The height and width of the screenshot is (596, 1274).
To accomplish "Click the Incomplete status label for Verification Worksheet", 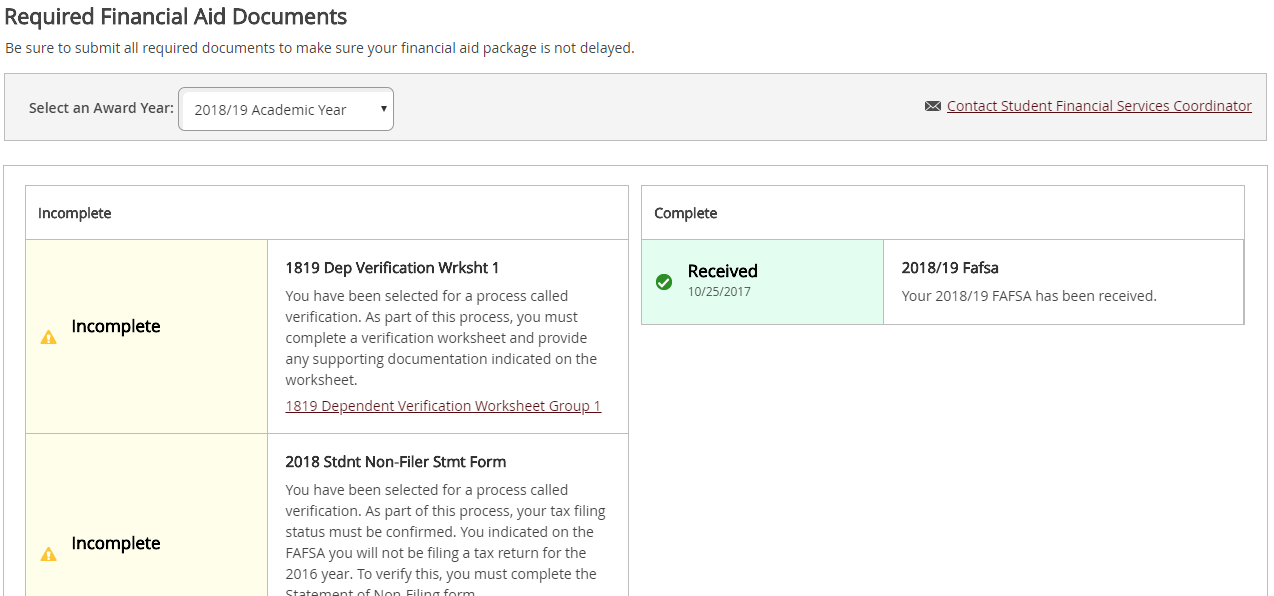I will [x=116, y=327].
